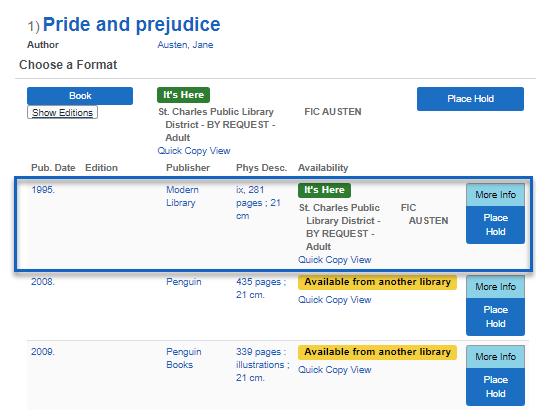Click Available from another library badge in 2008 row
The image size is (536, 410).
point(377,282)
